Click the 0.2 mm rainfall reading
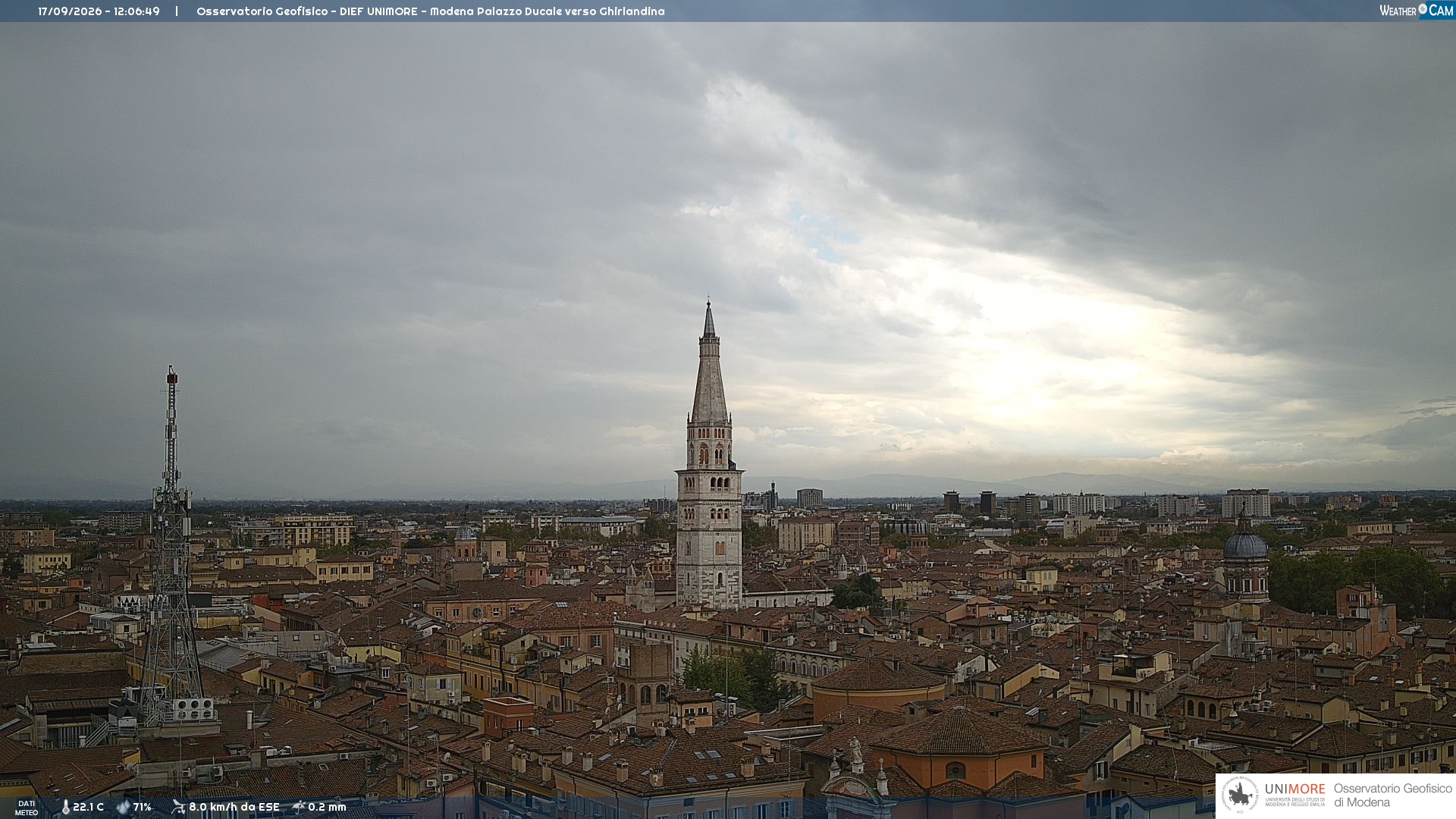Screen dimensions: 1456x819 327,807
